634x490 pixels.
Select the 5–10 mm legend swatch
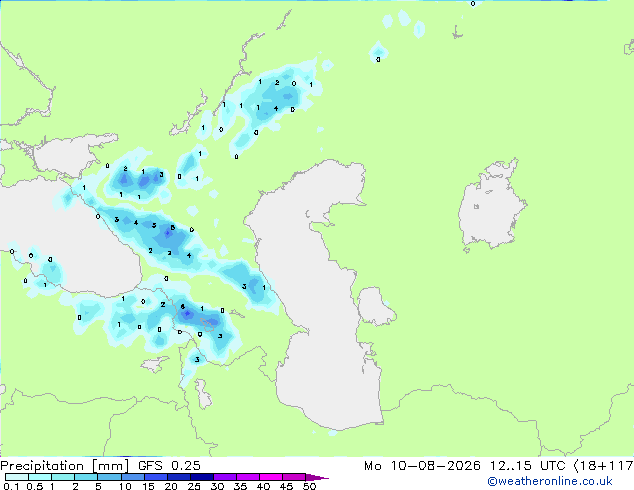109,477
